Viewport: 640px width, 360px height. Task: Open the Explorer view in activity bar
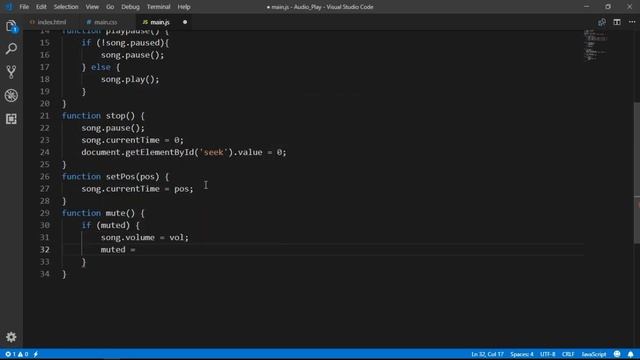tap(11, 26)
